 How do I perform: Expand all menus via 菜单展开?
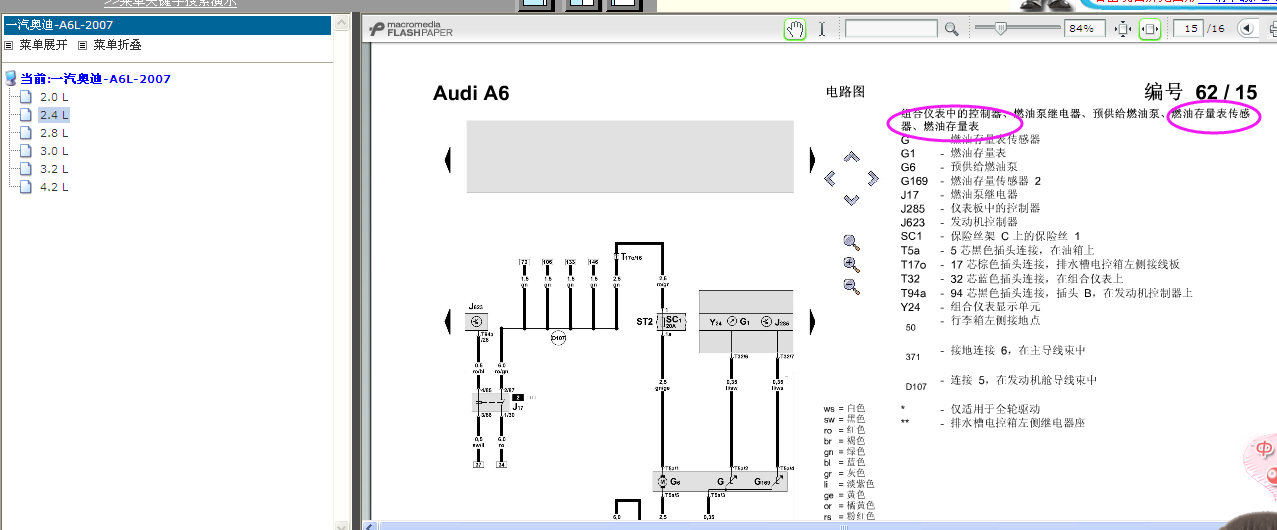tap(43, 45)
